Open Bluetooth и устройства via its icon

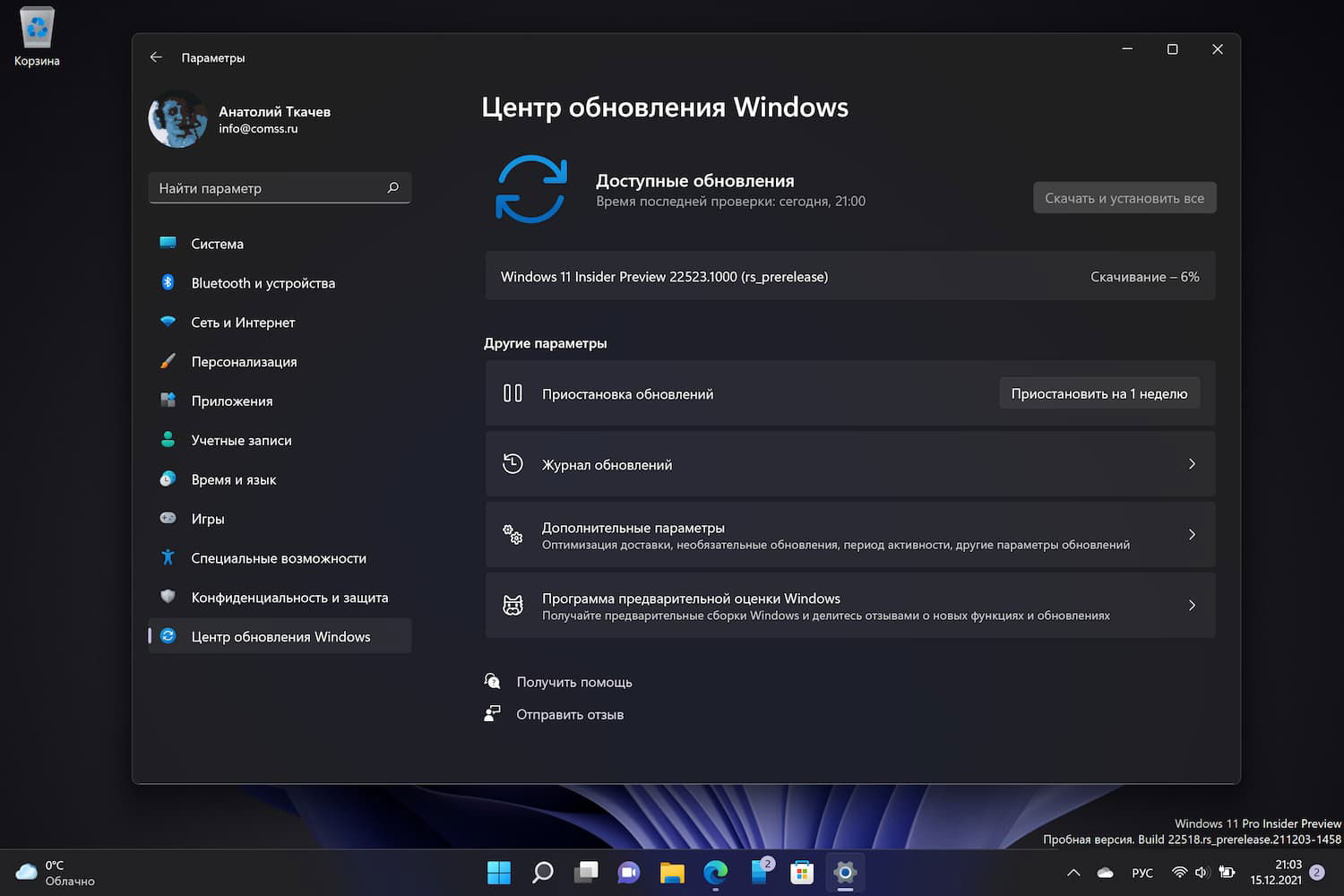pos(168,282)
